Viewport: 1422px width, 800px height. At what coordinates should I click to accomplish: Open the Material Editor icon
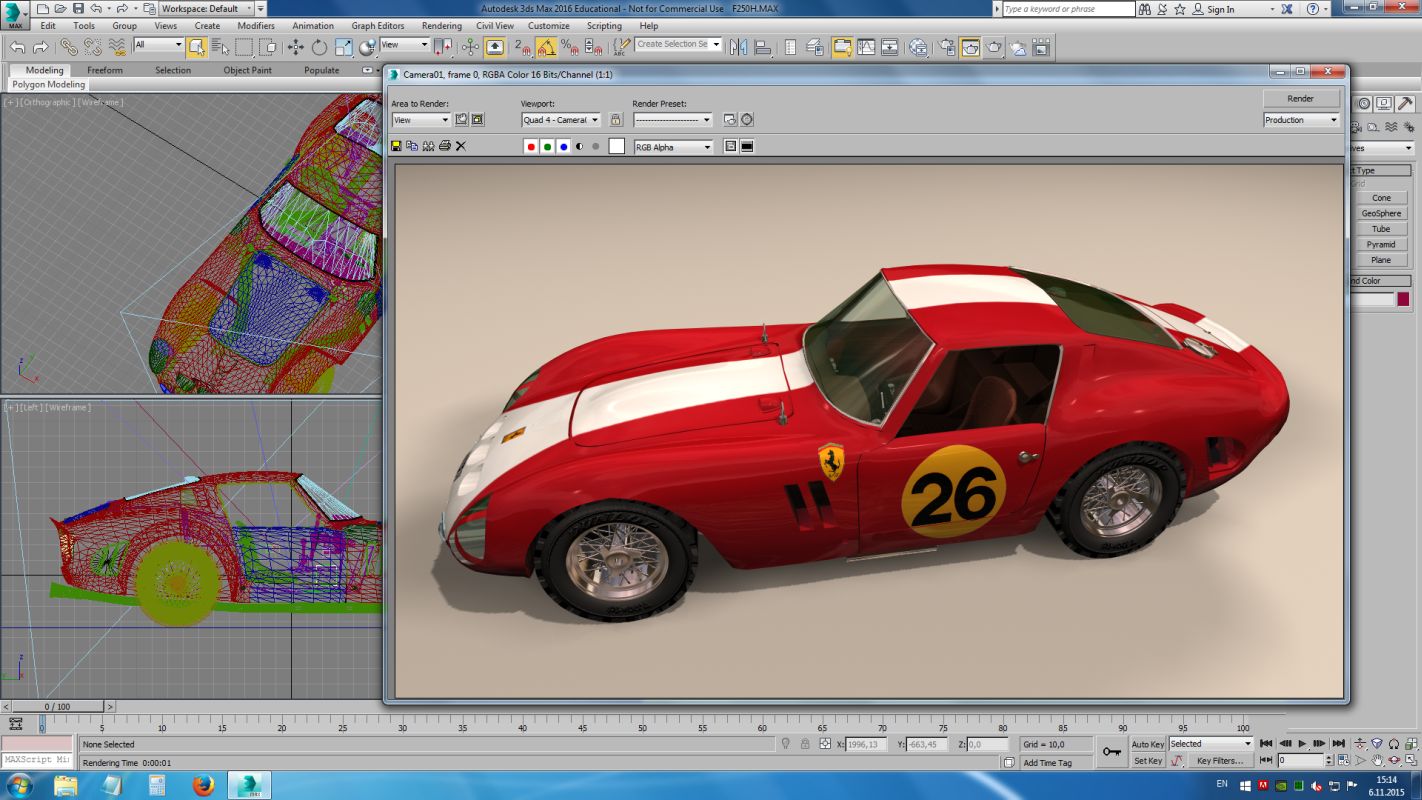tap(918, 46)
